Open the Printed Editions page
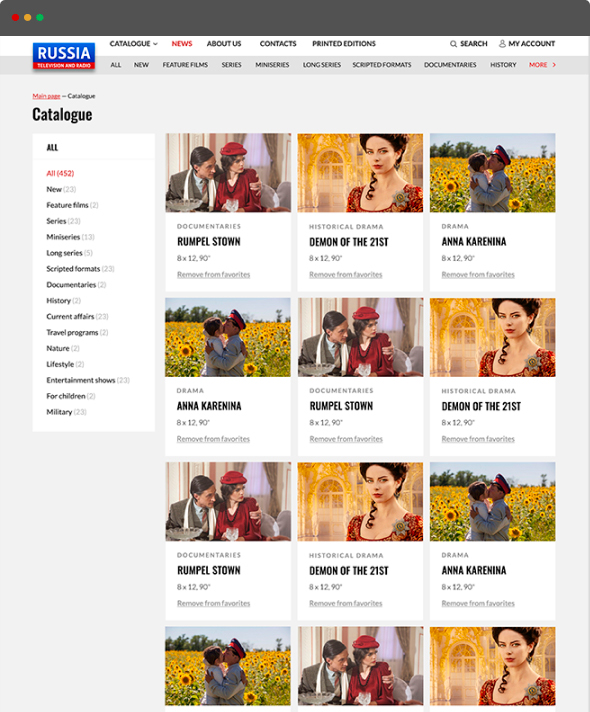 click(344, 44)
